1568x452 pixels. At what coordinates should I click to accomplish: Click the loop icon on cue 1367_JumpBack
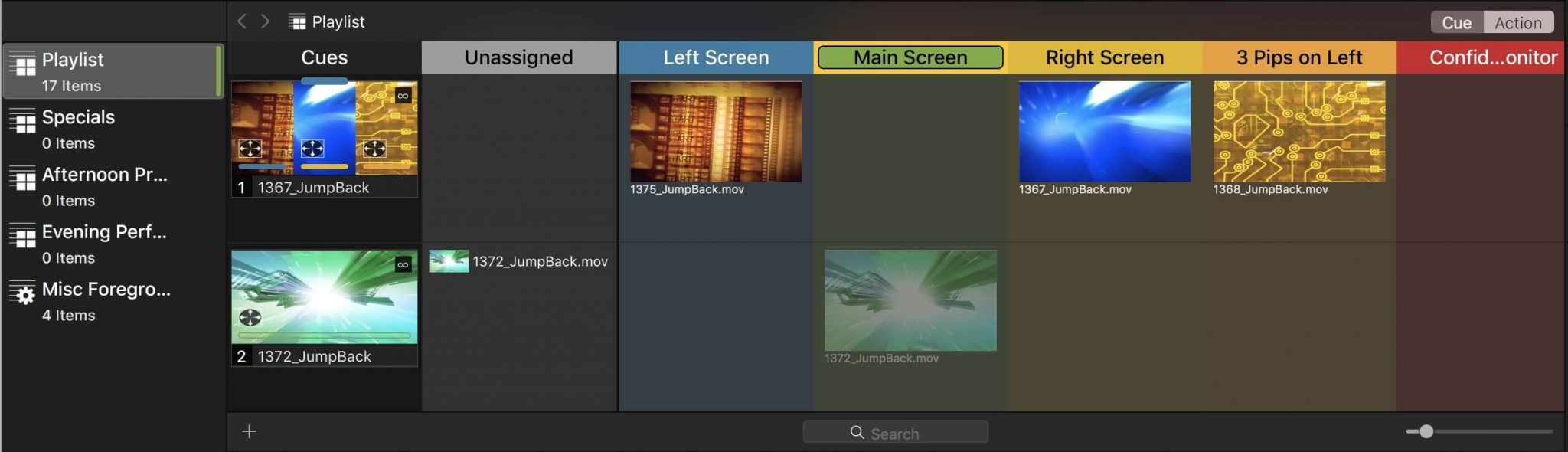403,96
